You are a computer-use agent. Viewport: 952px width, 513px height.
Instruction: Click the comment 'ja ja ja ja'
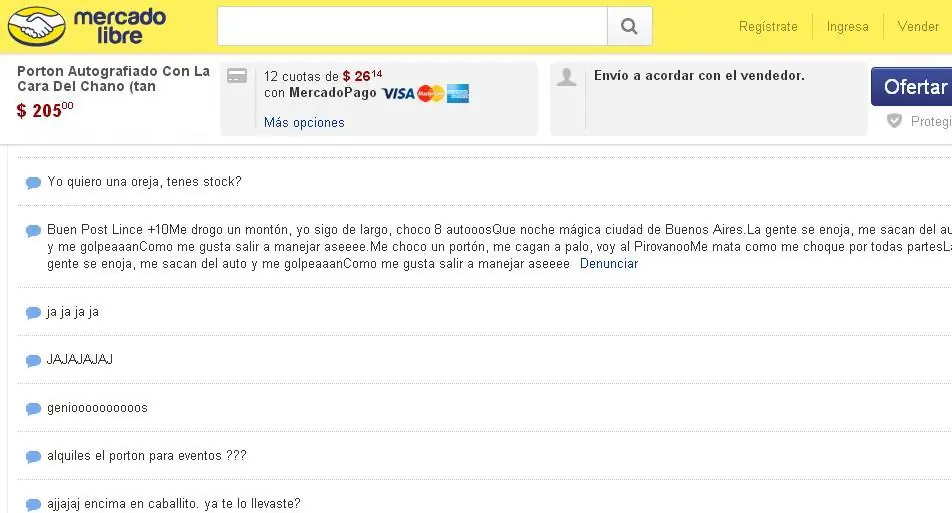73,311
